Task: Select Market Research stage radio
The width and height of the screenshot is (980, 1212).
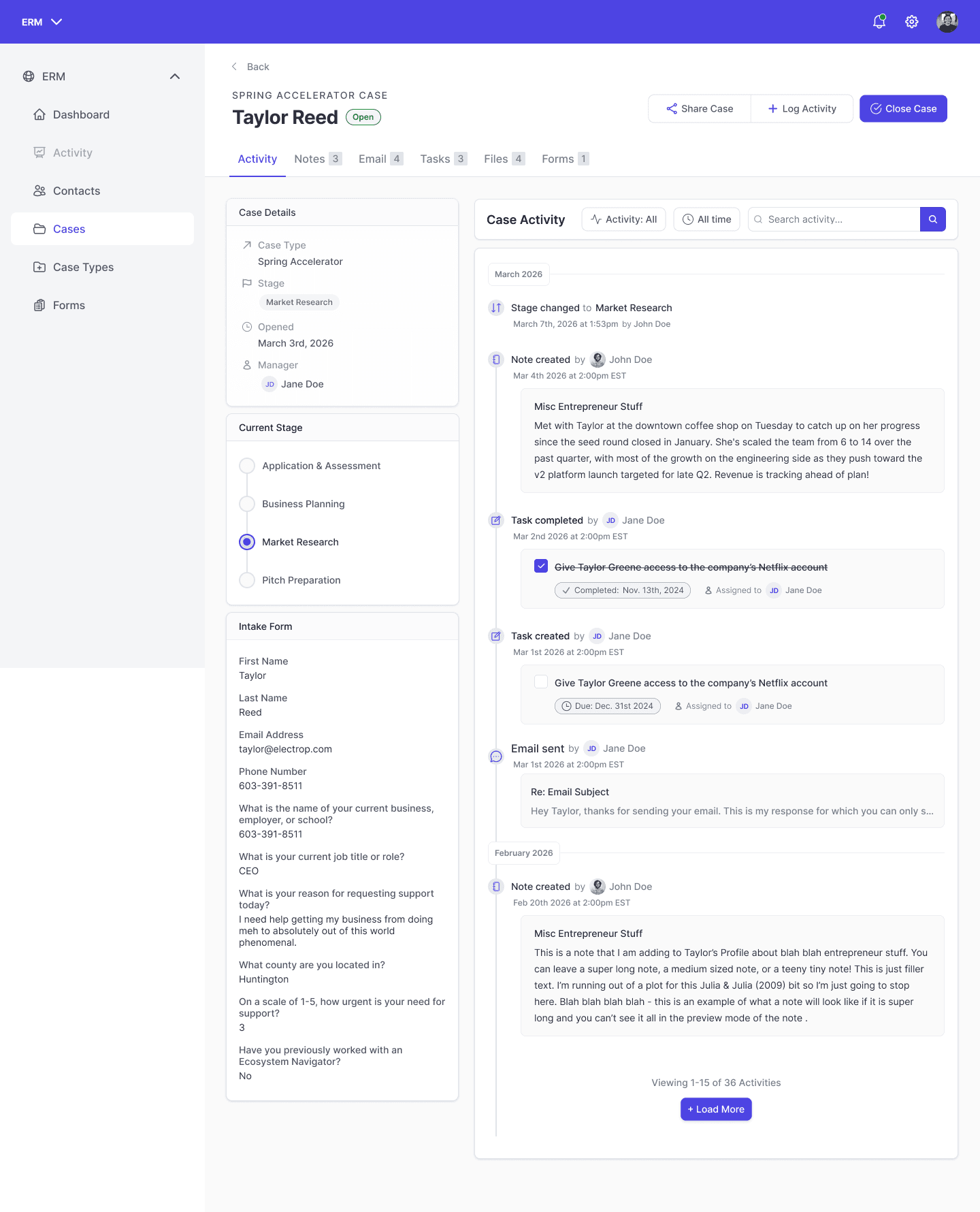Action: pyautogui.click(x=247, y=542)
